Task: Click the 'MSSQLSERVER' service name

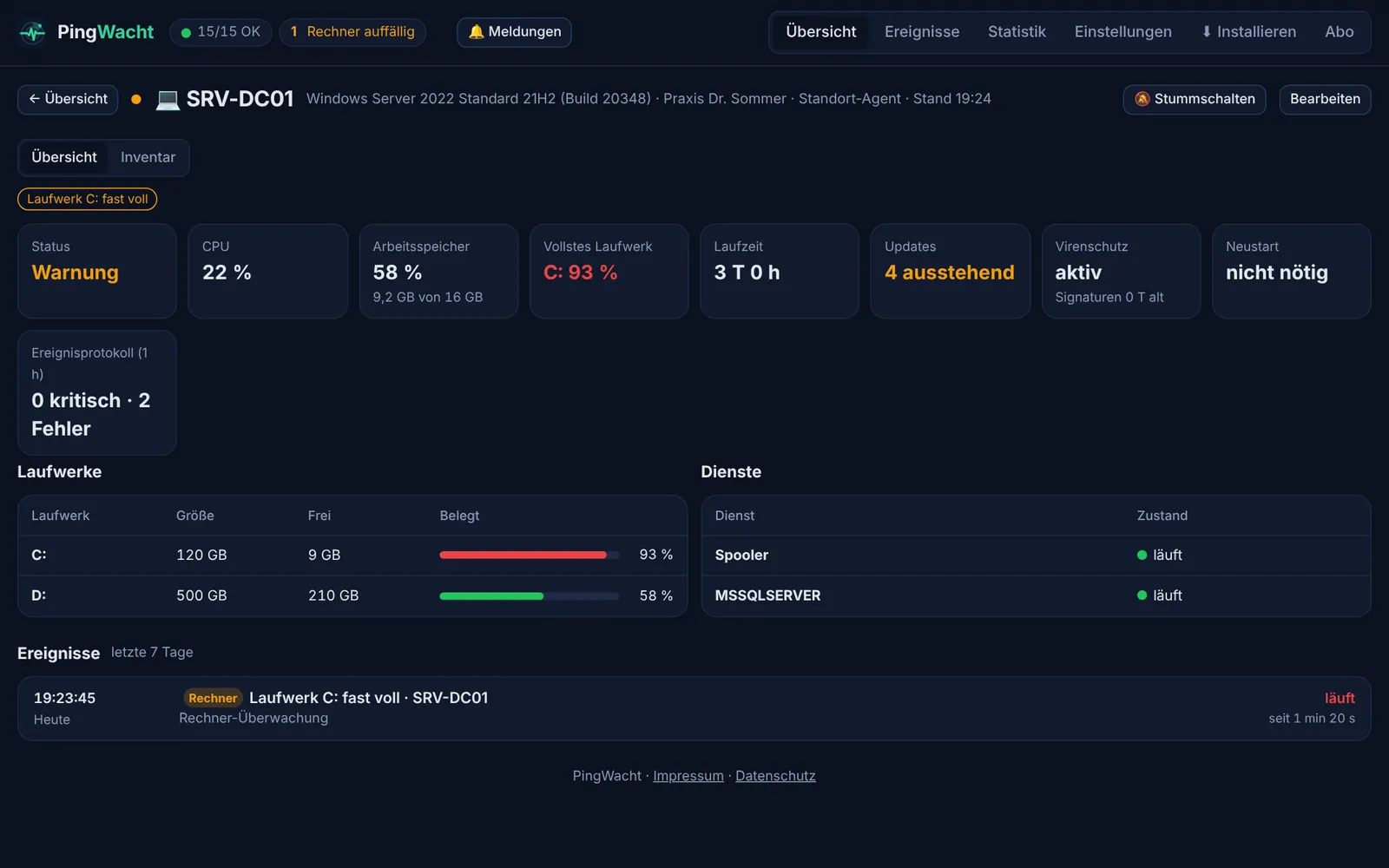Action: click(767, 595)
